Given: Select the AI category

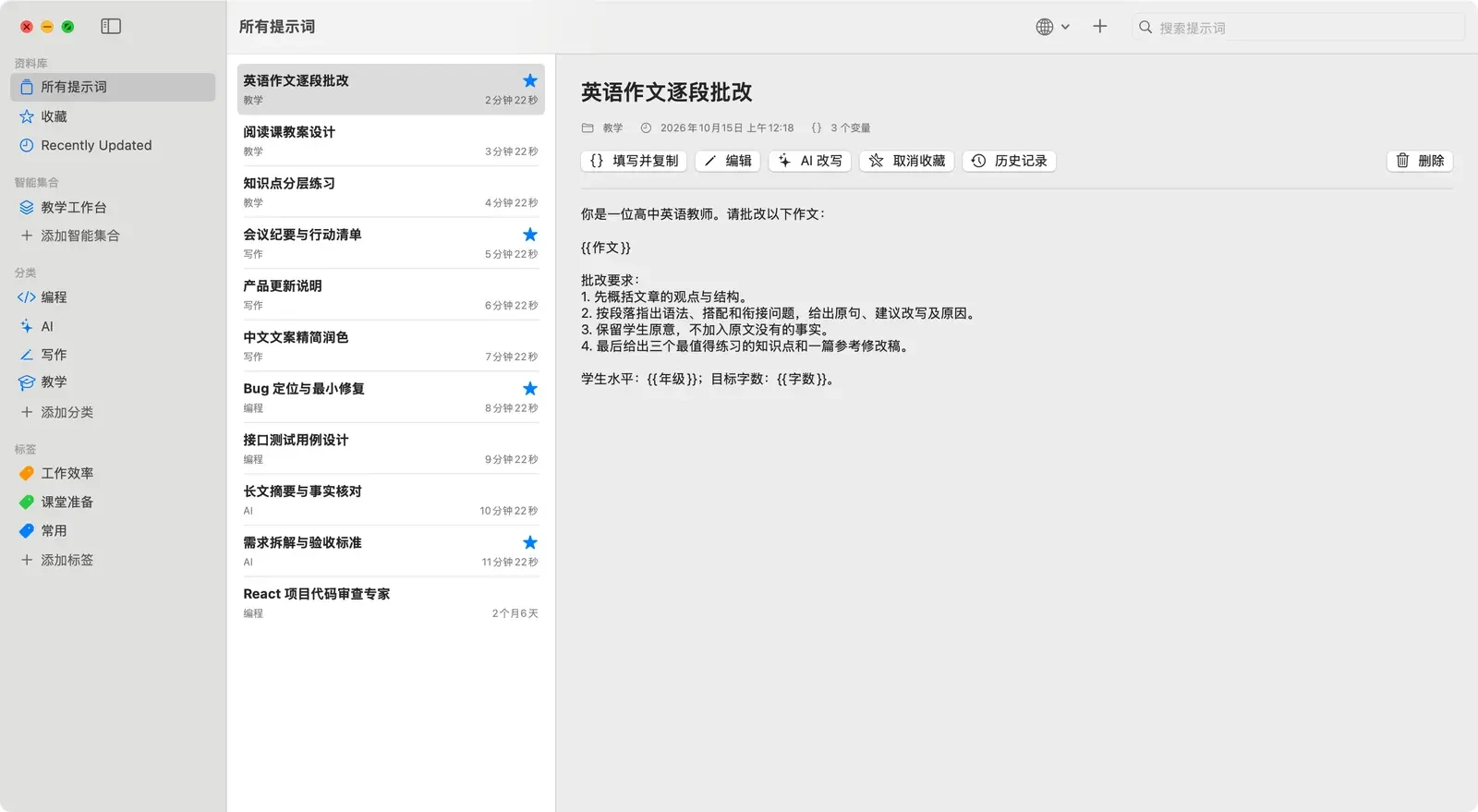Looking at the screenshot, I should pos(113,326).
